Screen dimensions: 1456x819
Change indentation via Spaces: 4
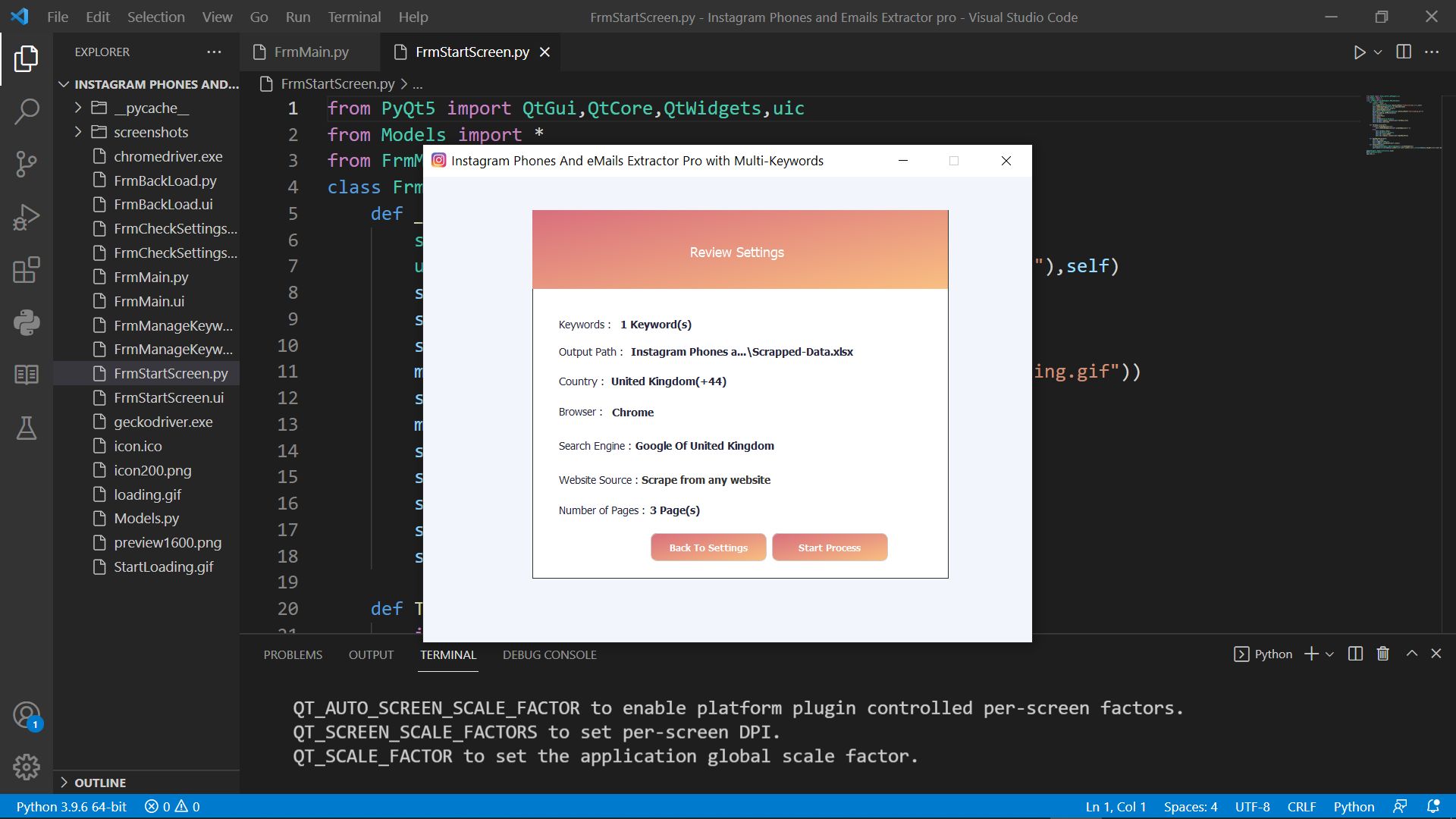(1191, 807)
